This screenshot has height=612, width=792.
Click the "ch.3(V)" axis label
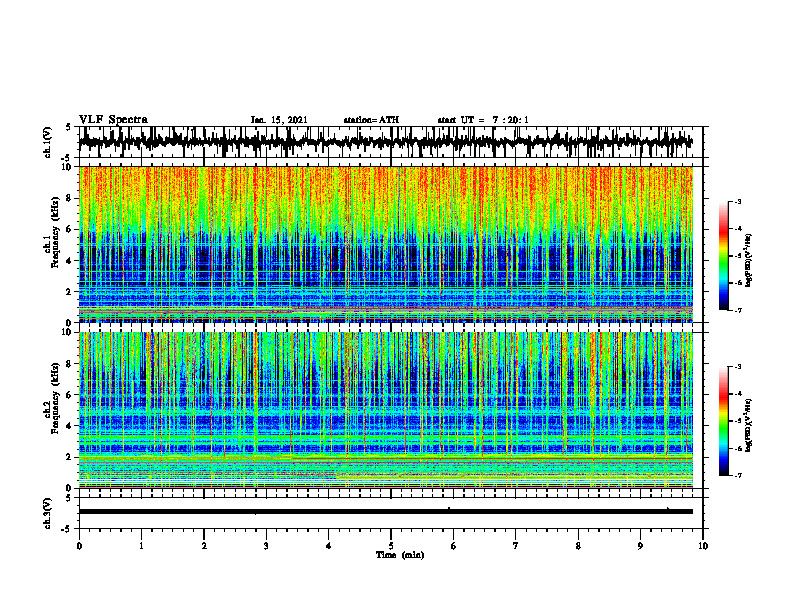(x=48, y=513)
